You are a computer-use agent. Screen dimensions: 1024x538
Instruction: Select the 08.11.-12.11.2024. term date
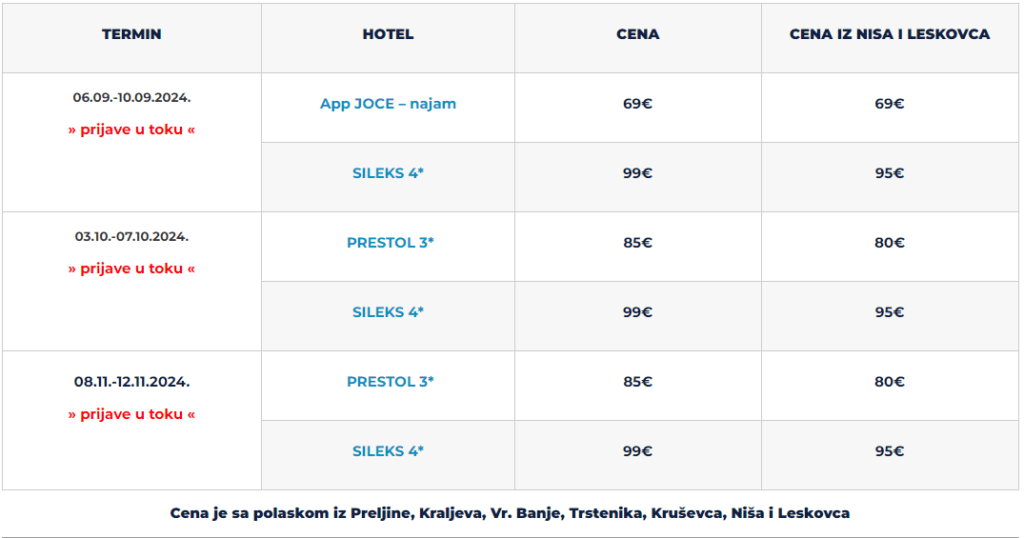point(131,382)
